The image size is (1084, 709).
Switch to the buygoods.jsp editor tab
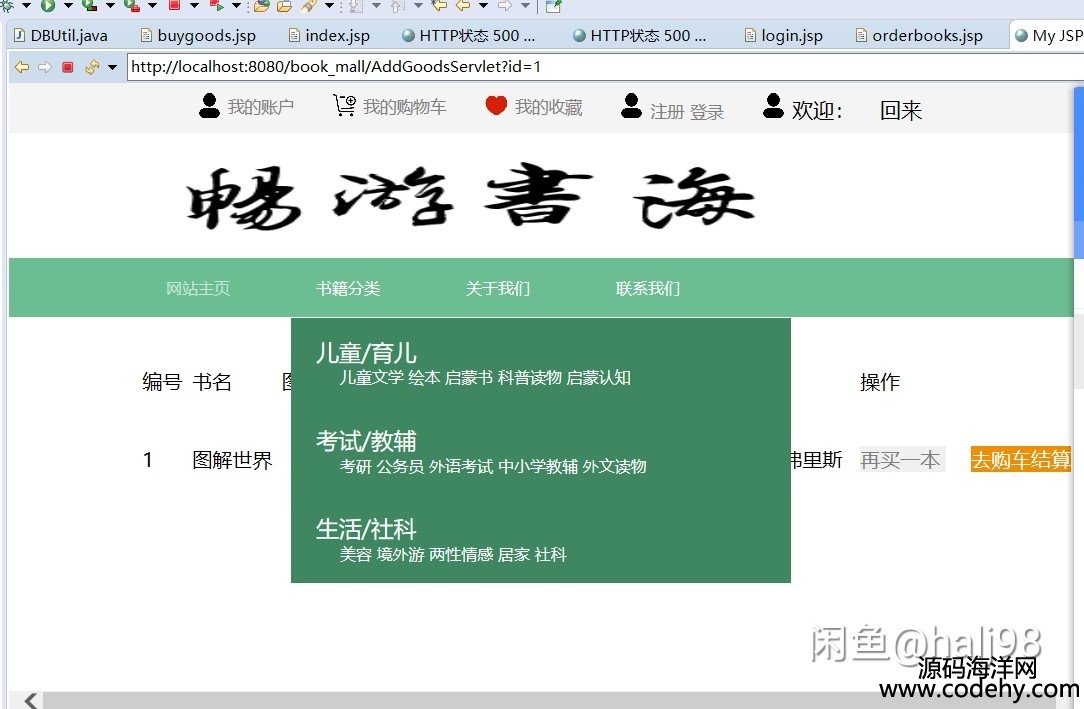198,35
